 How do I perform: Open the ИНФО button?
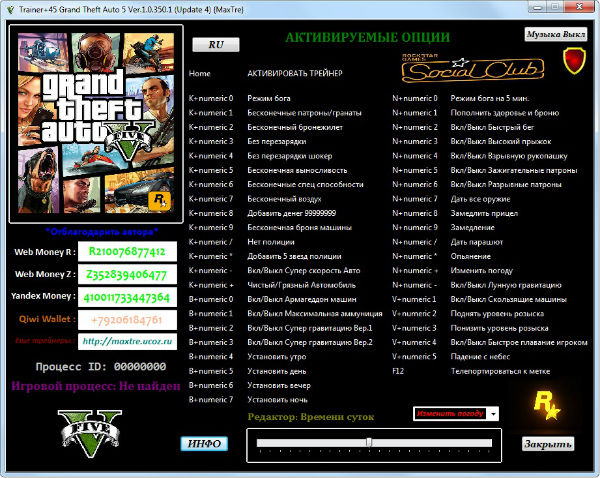coord(204,444)
